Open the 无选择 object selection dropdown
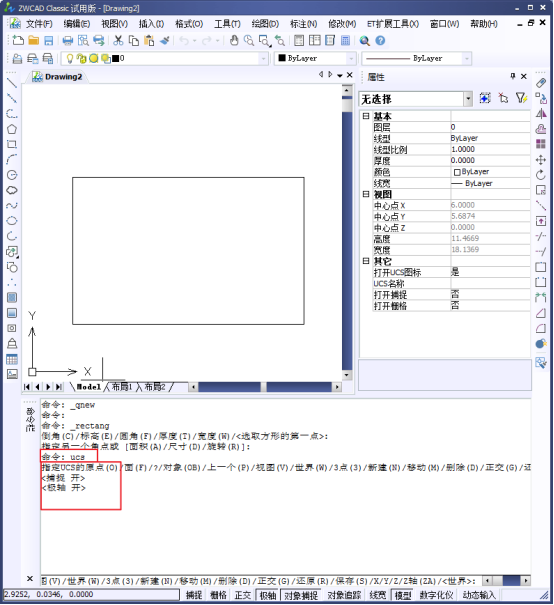554x605 pixels. [468, 99]
